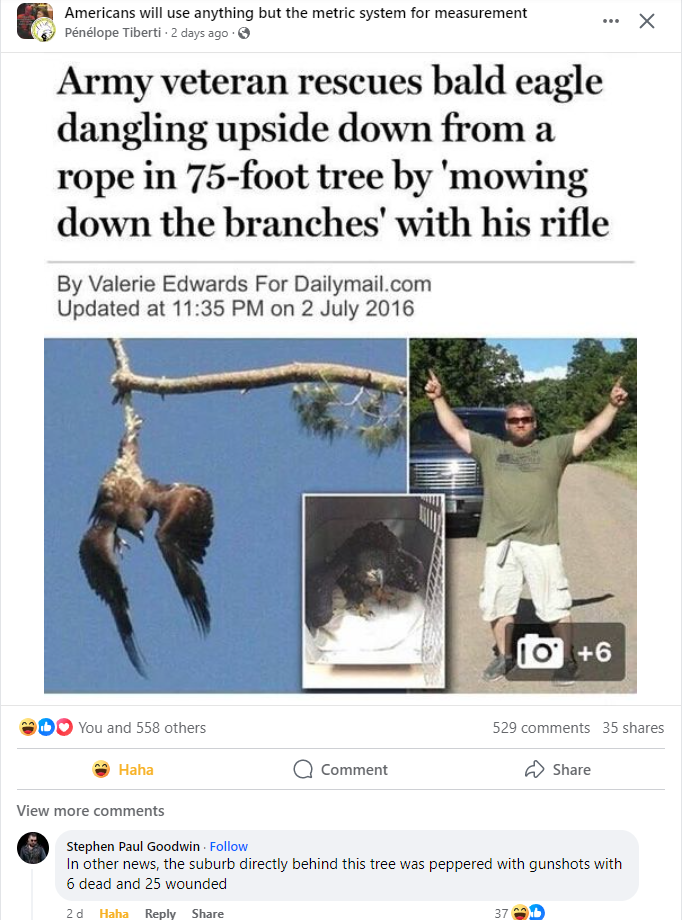
Task: Follow Stephen Paul Goodwin
Action: click(x=228, y=846)
